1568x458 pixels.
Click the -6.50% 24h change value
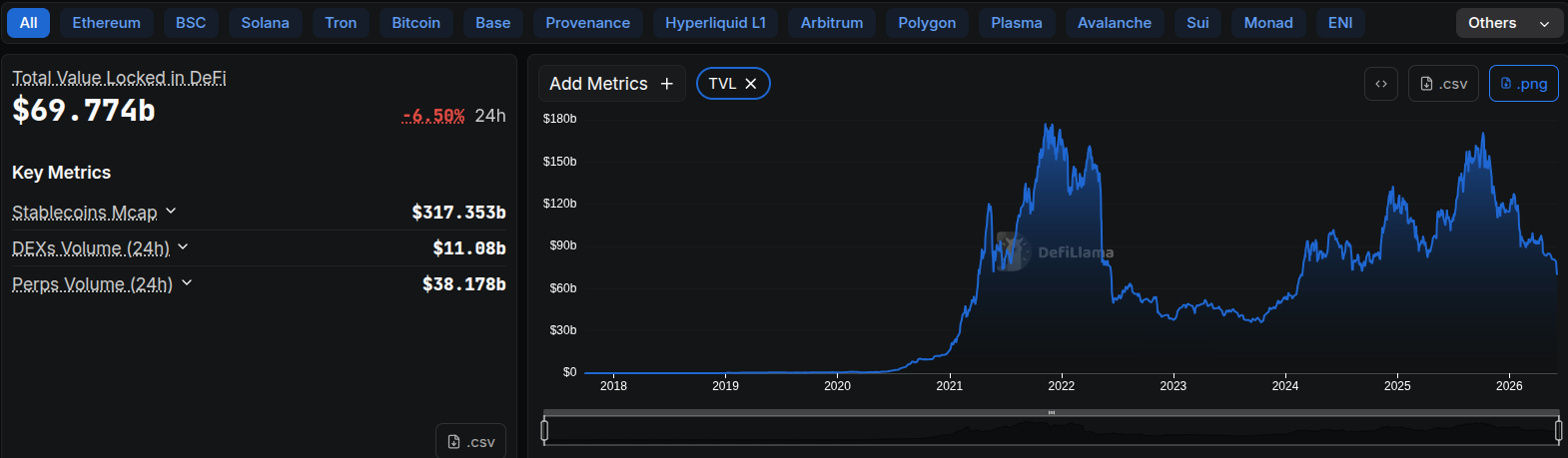pos(433,116)
